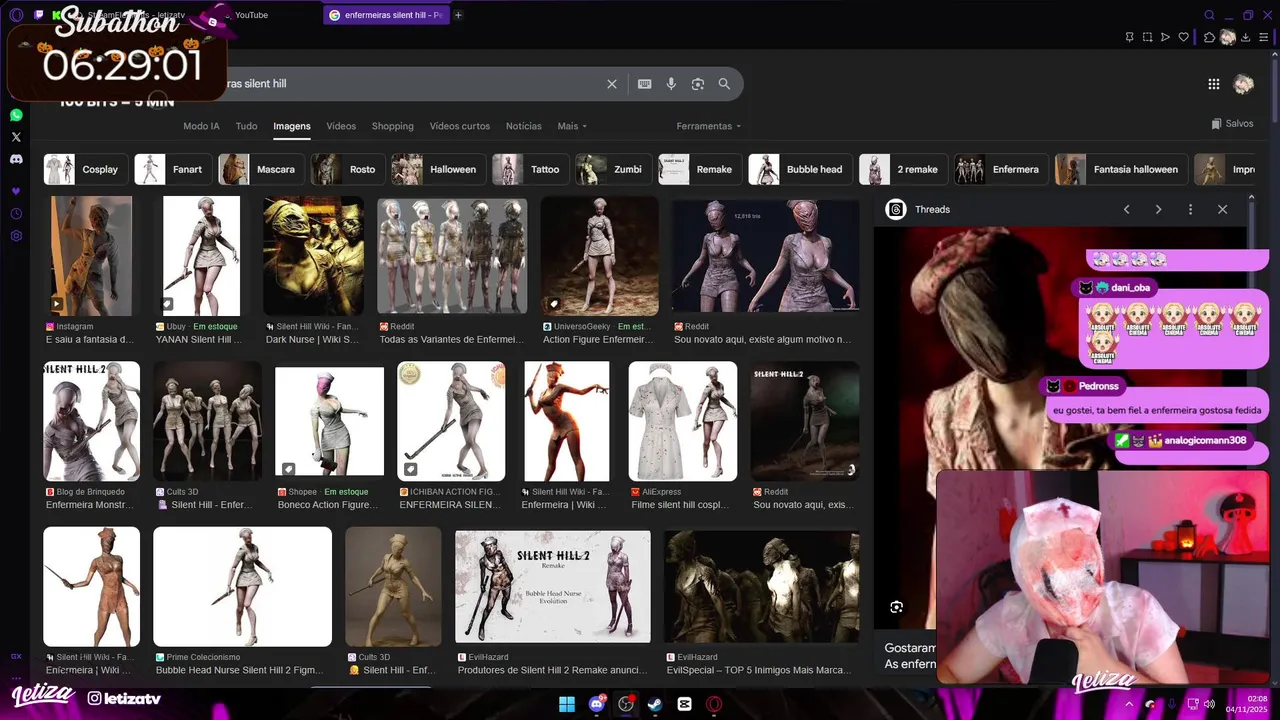The height and width of the screenshot is (720, 1280).
Task: Open the Opera extensions cube icon
Action: 1209,37
